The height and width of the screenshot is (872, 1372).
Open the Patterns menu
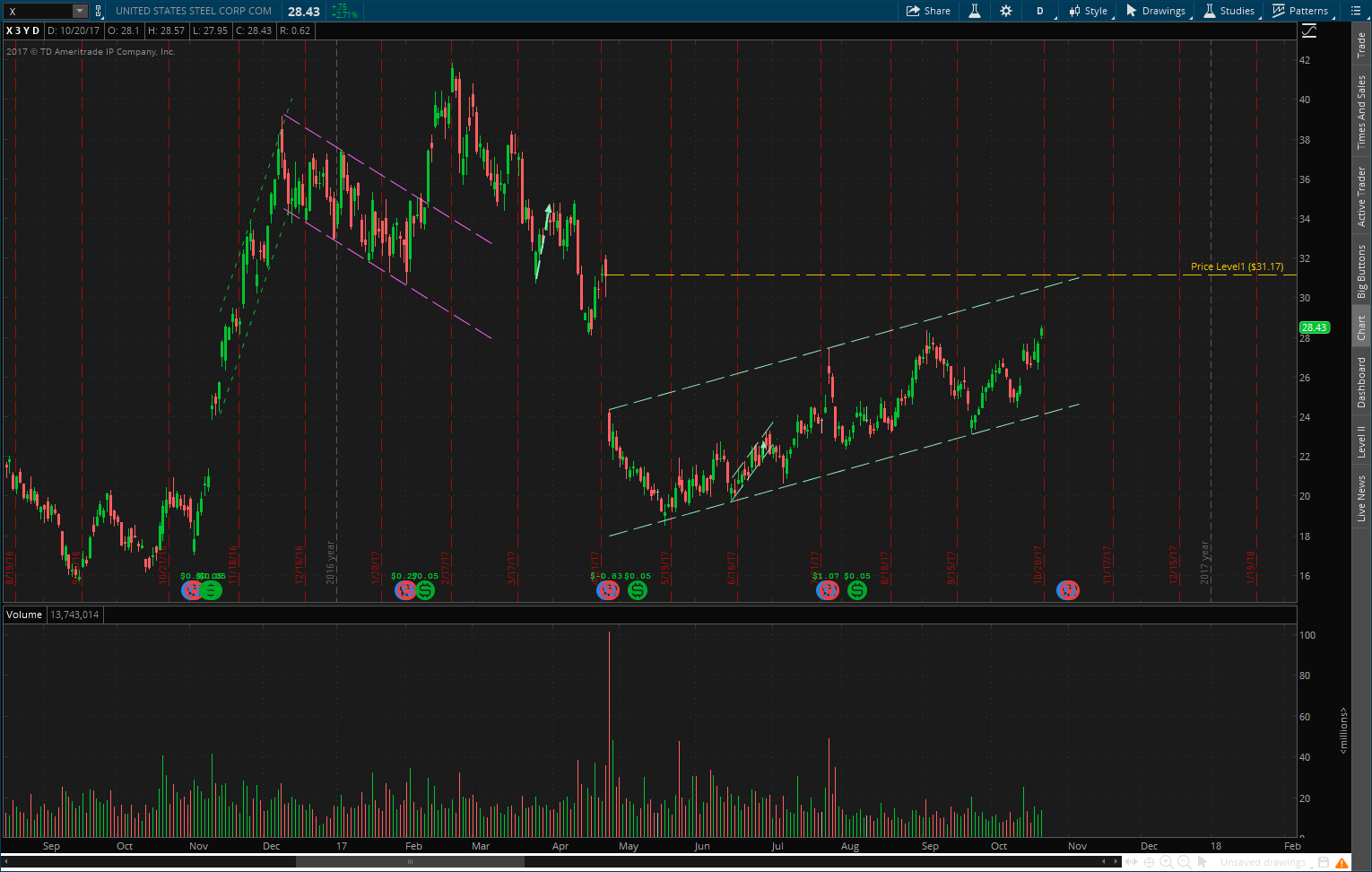(1300, 11)
